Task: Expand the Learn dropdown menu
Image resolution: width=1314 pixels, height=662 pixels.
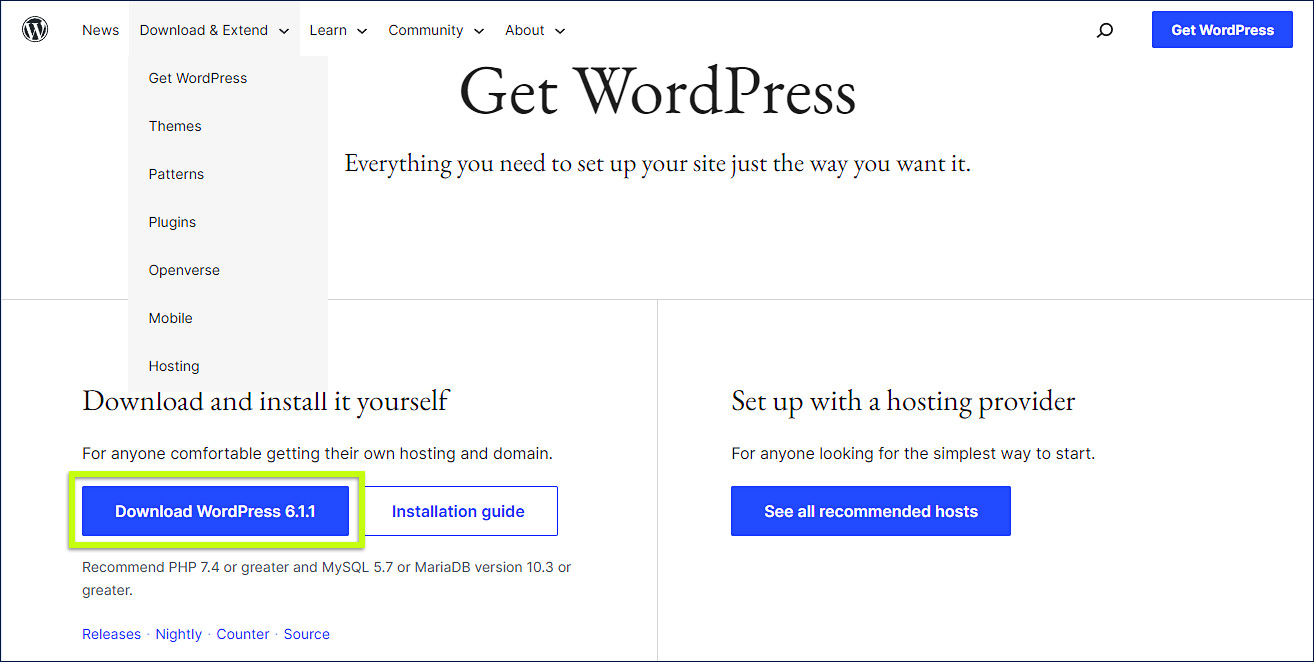Action: point(338,30)
